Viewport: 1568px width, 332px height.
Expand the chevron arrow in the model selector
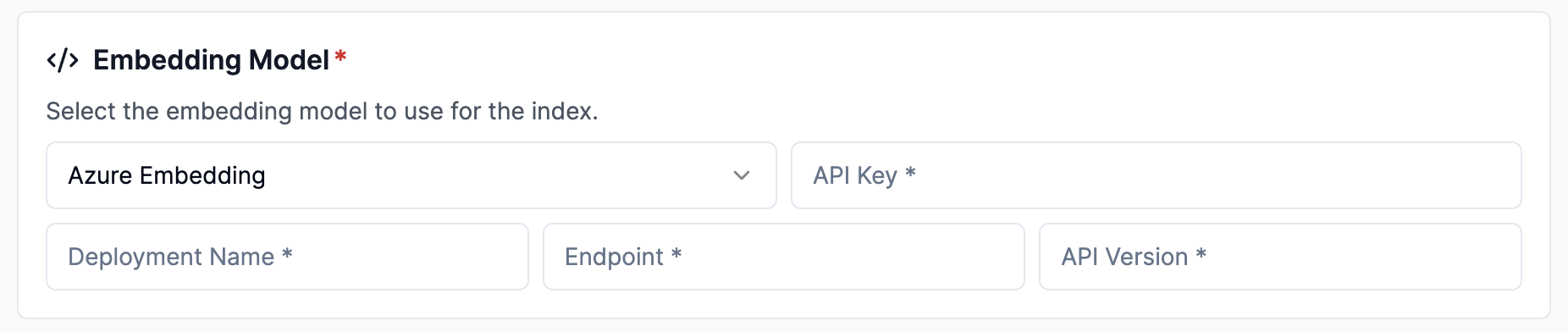(x=742, y=175)
